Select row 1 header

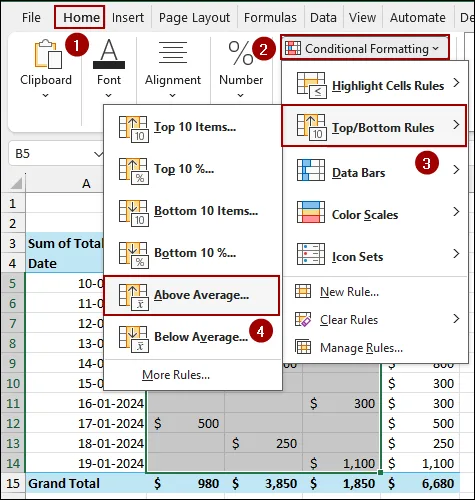[x=13, y=203]
